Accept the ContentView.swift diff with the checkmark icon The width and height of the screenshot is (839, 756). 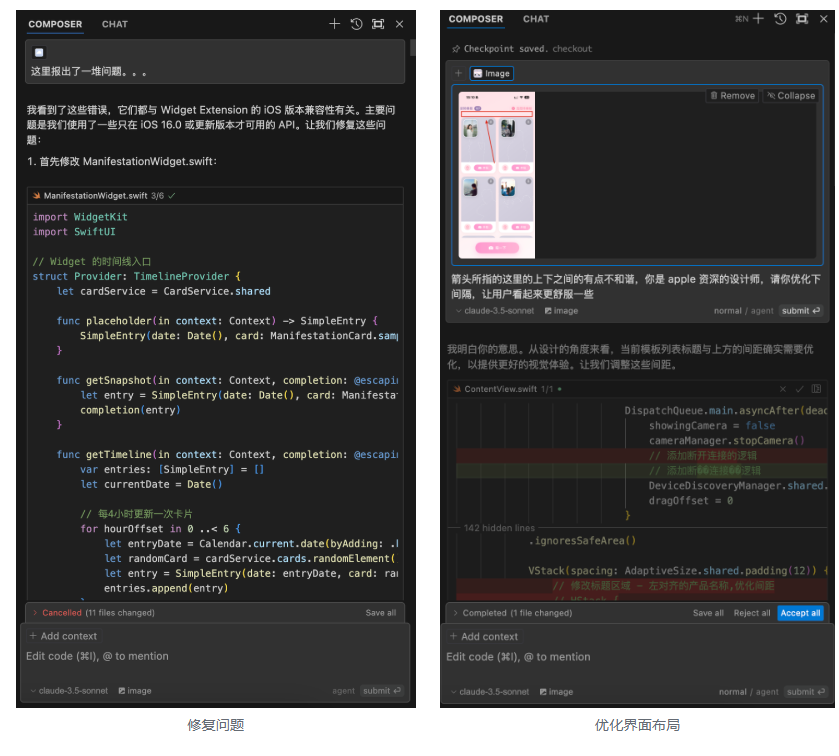click(x=799, y=389)
